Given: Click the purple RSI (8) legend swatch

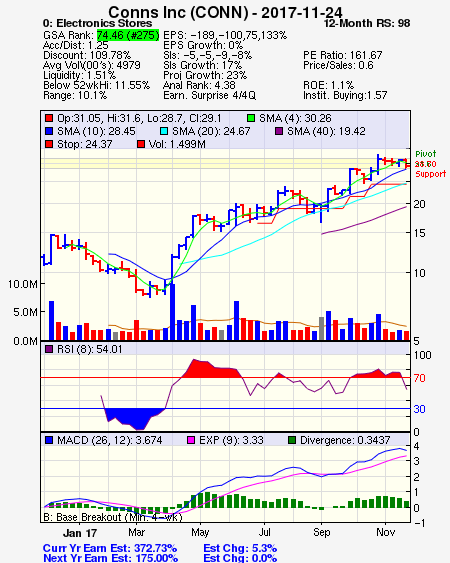Looking at the screenshot, I should click(49, 349).
